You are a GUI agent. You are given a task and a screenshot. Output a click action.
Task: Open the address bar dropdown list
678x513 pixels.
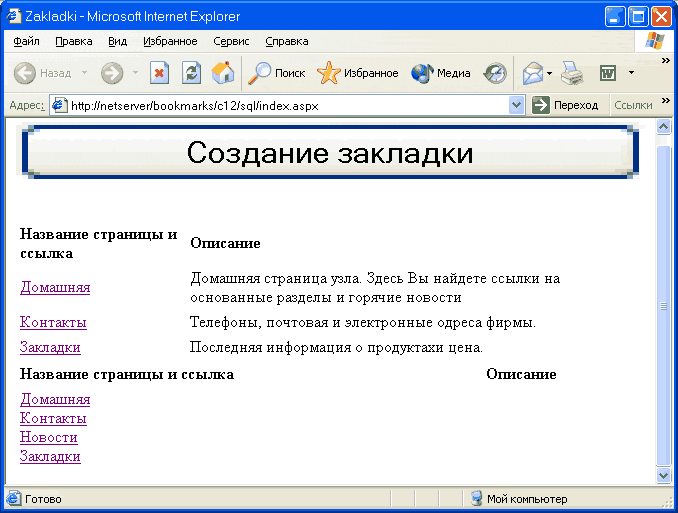(x=516, y=105)
